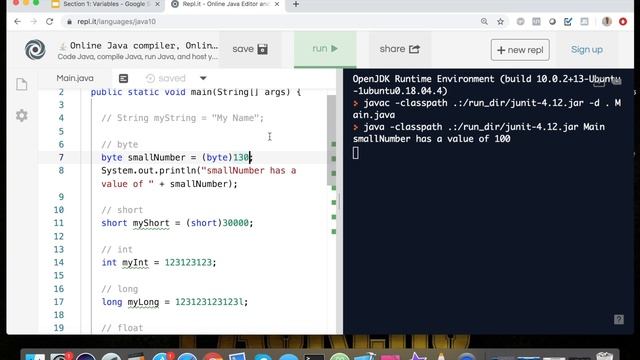The height and width of the screenshot is (360, 640).
Task: Click the code formatter icon beside Main.java
Action: [x=123, y=78]
